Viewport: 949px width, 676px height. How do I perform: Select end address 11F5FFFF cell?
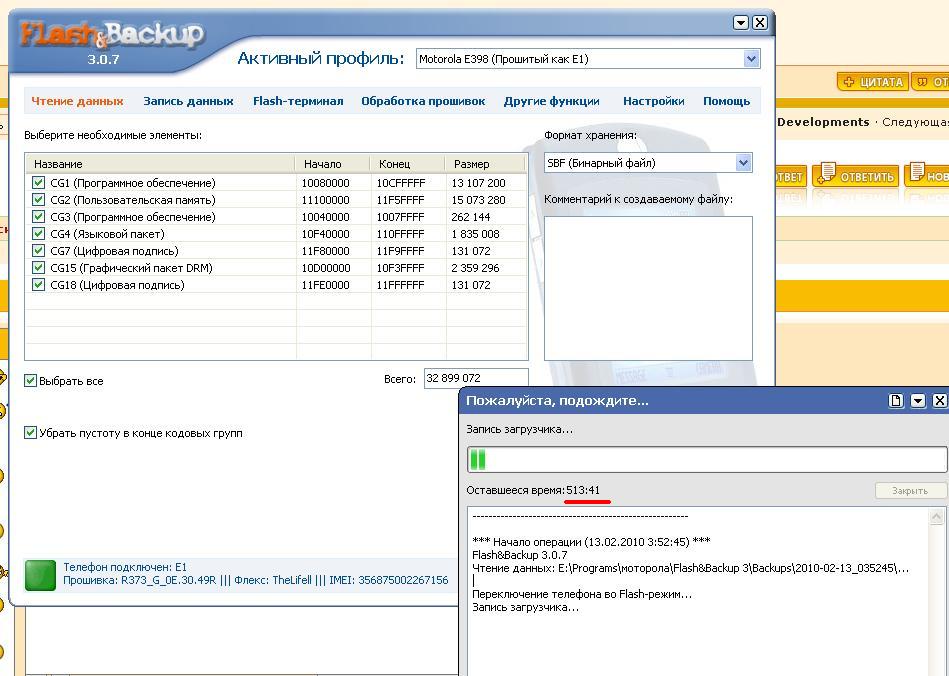point(401,200)
